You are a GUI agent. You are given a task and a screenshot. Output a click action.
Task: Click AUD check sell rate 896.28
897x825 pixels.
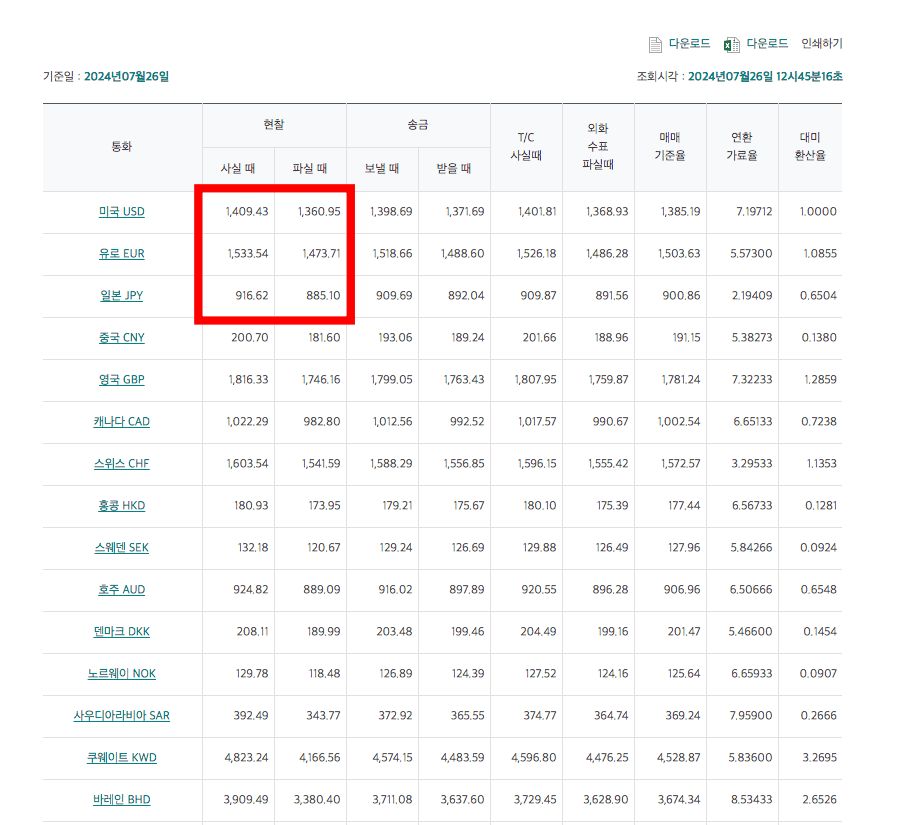click(x=610, y=589)
